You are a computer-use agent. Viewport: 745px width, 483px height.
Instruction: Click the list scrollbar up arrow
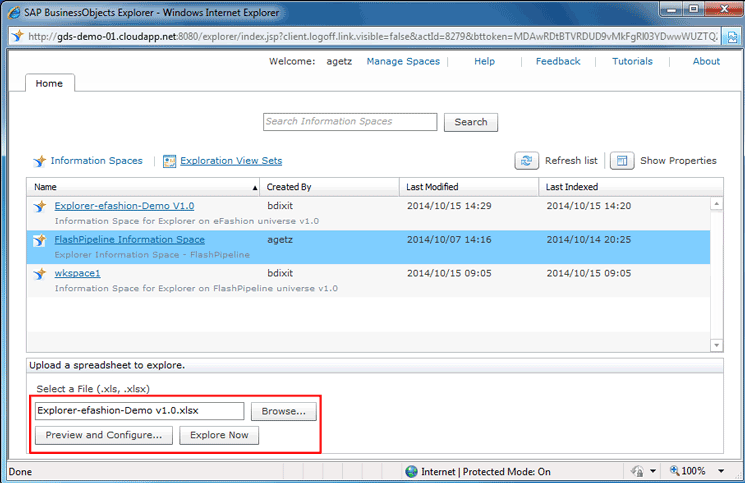pos(716,204)
